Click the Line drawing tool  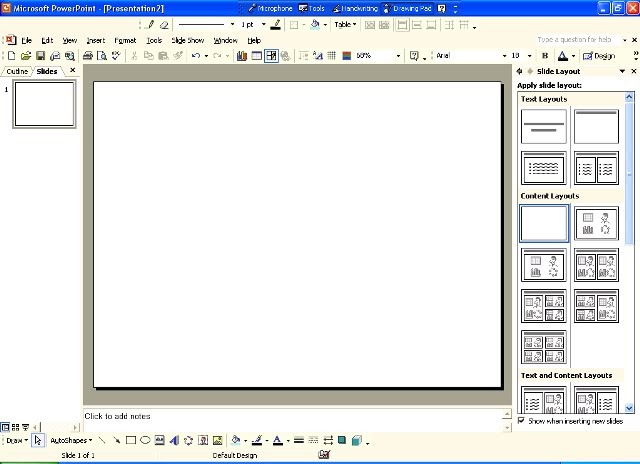(102, 440)
